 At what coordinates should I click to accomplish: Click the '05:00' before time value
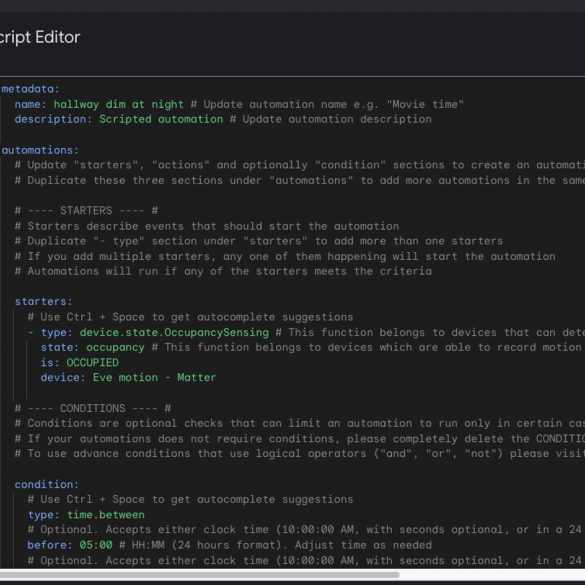pos(96,545)
